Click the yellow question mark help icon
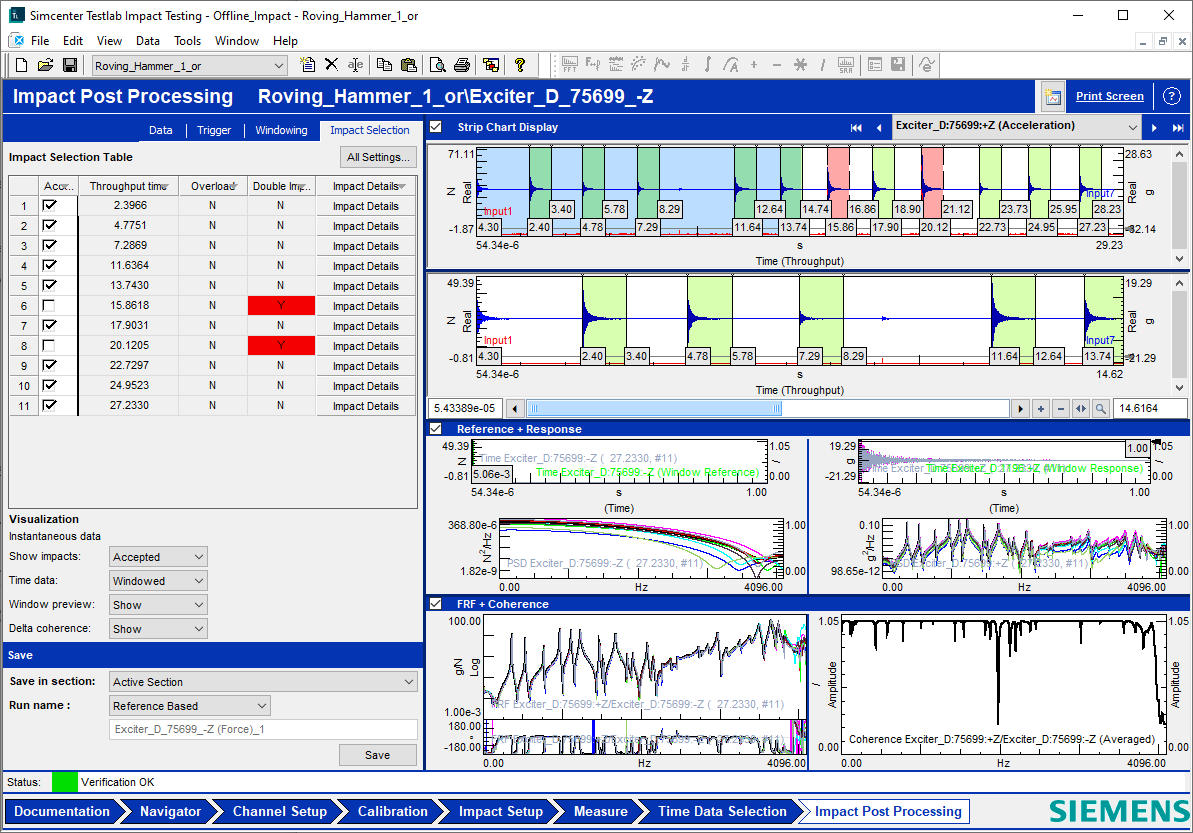 tap(520, 65)
